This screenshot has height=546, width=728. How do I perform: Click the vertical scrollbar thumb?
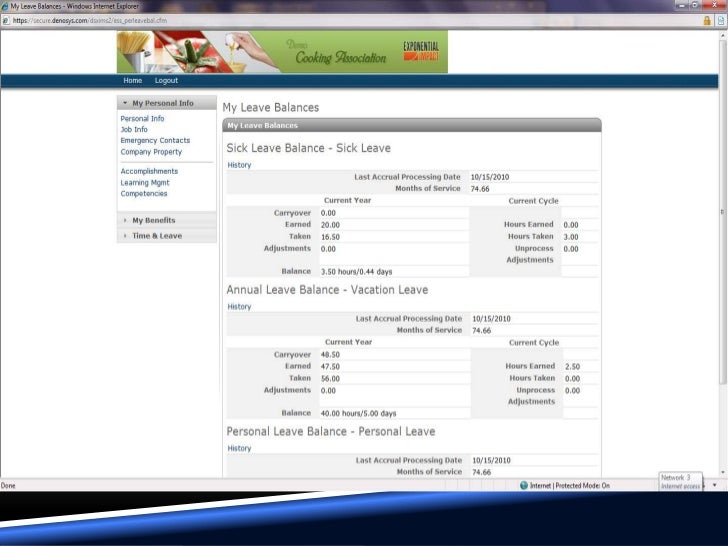722,211
